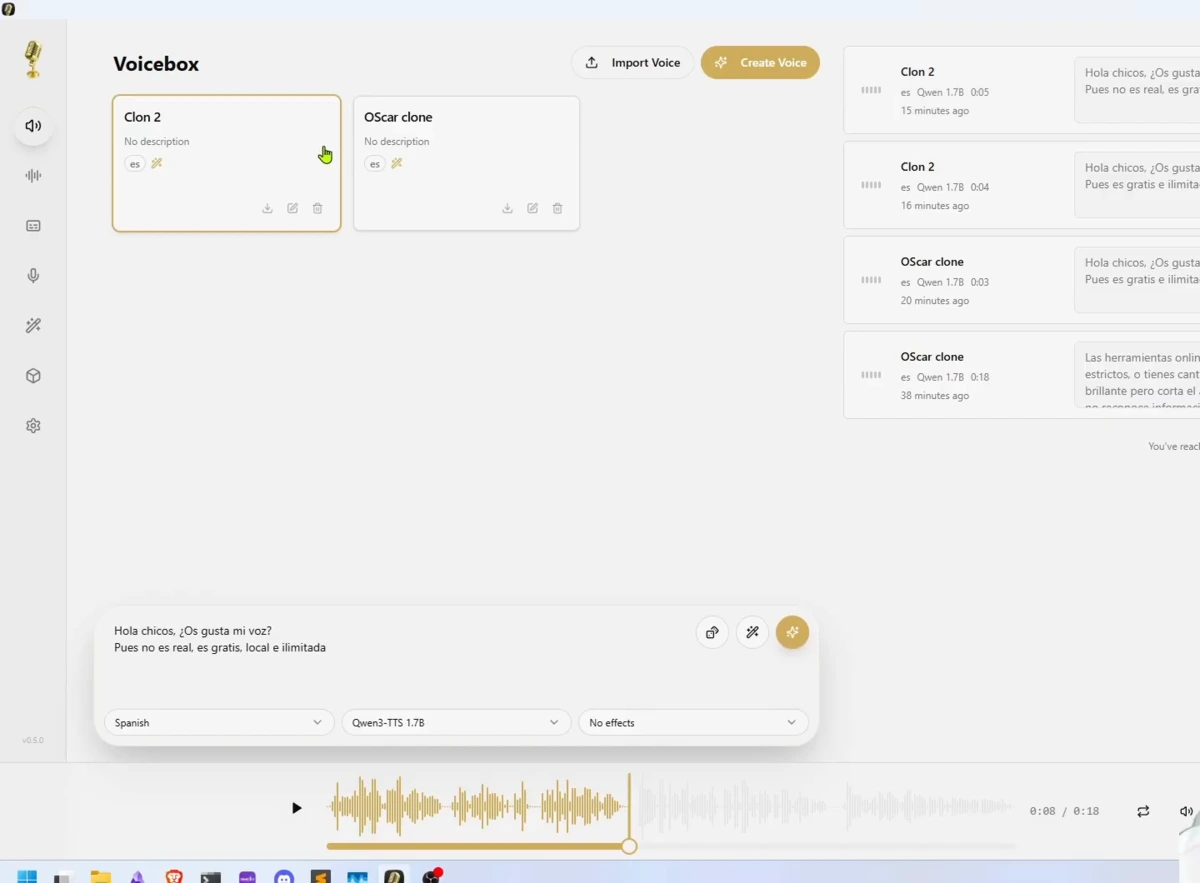
Task: Click the playback progress slider handle
Action: tap(629, 846)
